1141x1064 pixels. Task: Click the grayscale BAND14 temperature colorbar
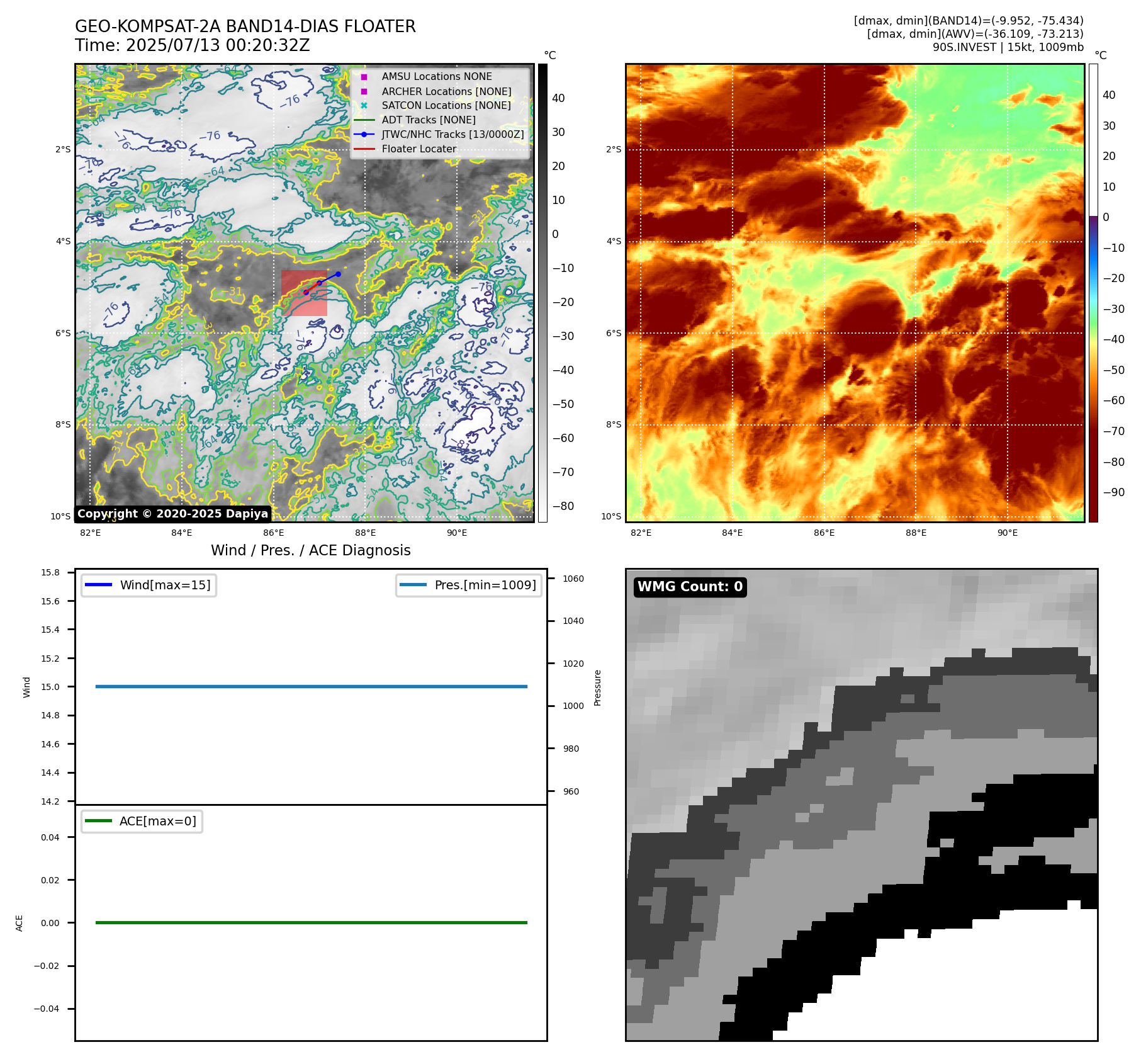coord(542,293)
